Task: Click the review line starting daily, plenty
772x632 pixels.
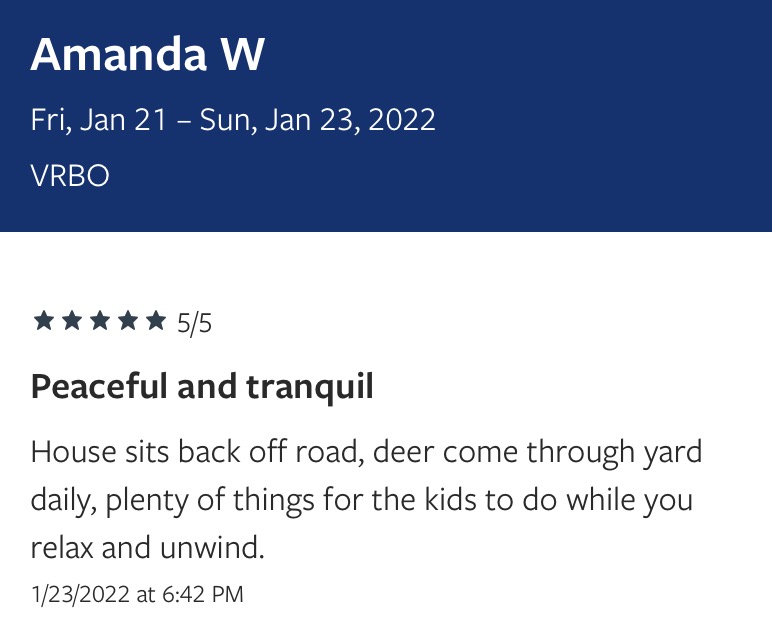Action: coord(362,499)
